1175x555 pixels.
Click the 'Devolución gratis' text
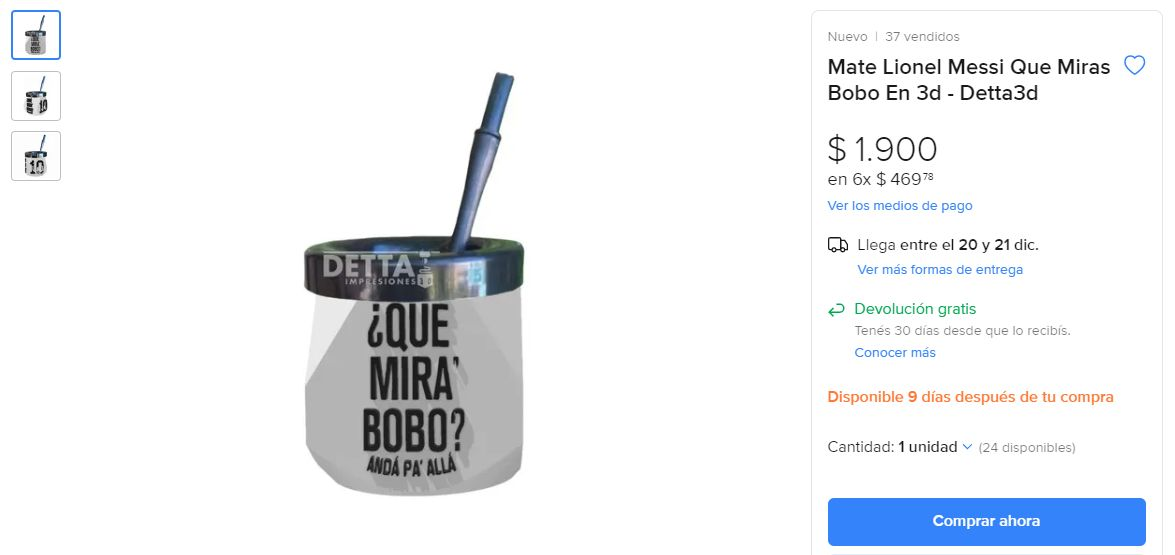(914, 309)
